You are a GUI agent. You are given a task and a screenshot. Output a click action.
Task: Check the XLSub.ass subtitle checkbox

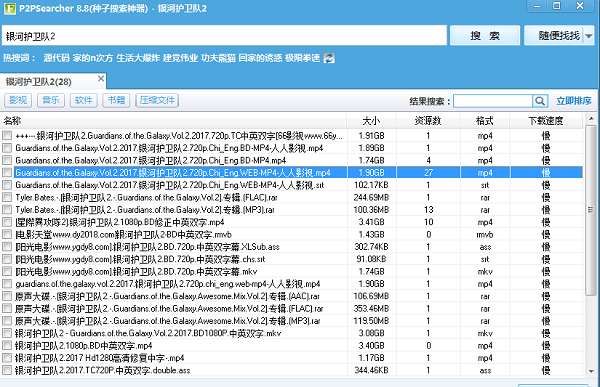click(x=7, y=247)
